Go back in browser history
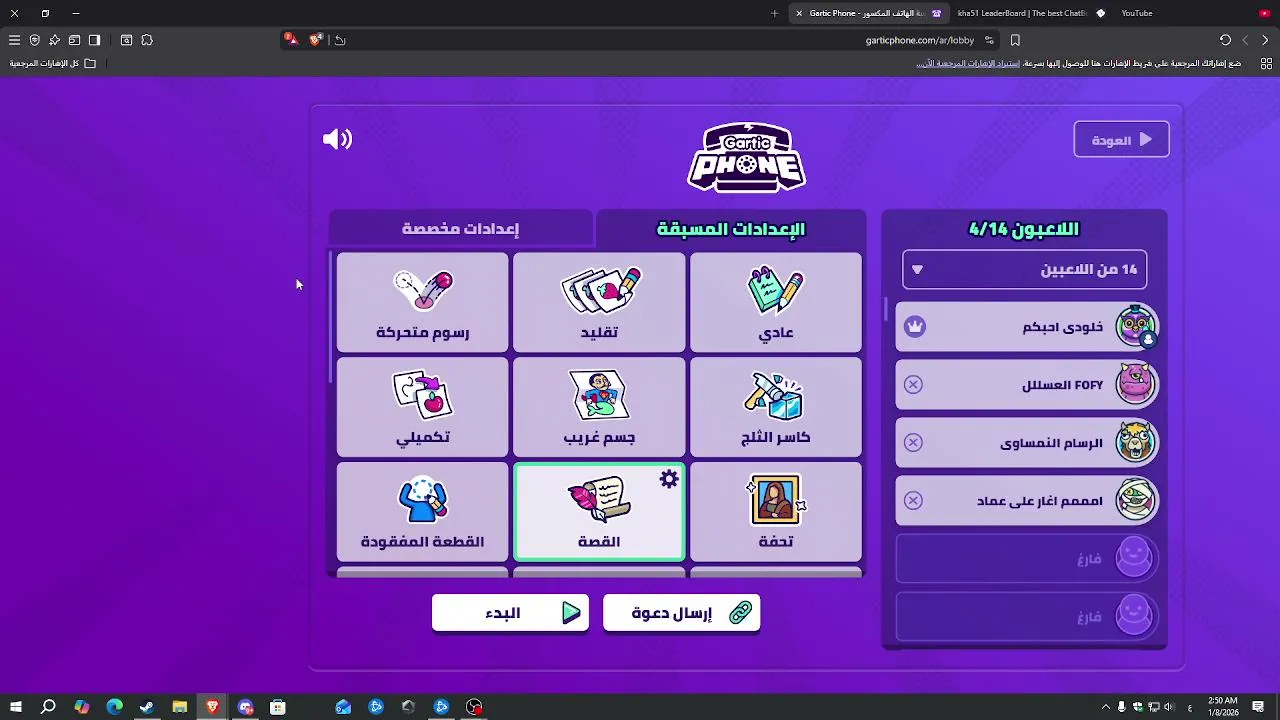 [x=1265, y=40]
